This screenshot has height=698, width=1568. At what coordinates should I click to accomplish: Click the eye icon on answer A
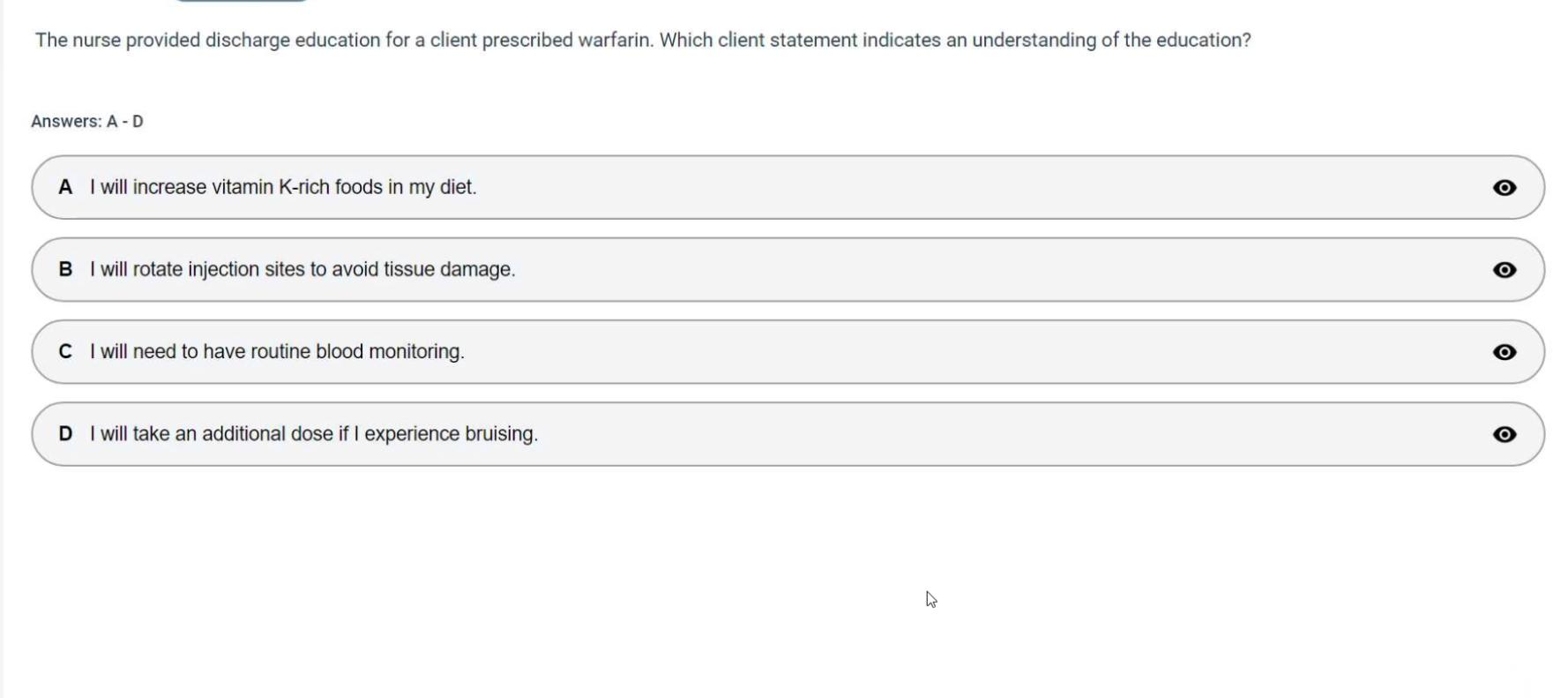(1504, 187)
